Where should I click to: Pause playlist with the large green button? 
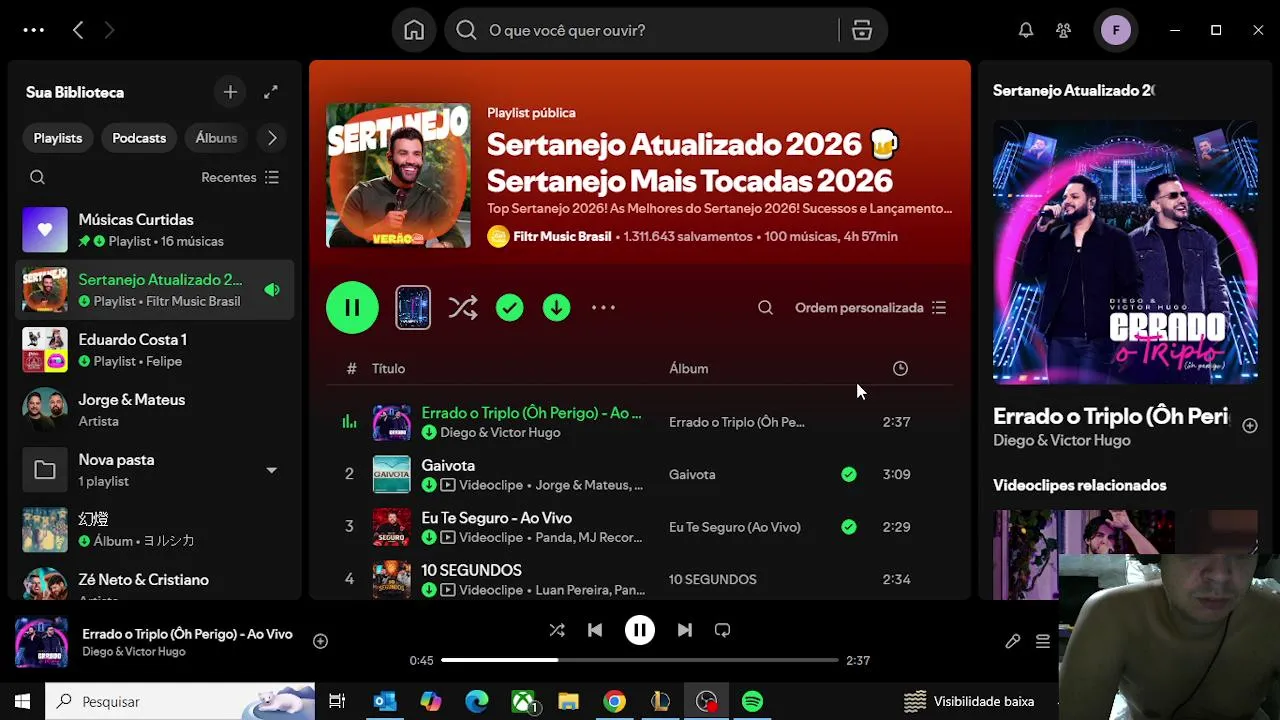[x=352, y=308]
